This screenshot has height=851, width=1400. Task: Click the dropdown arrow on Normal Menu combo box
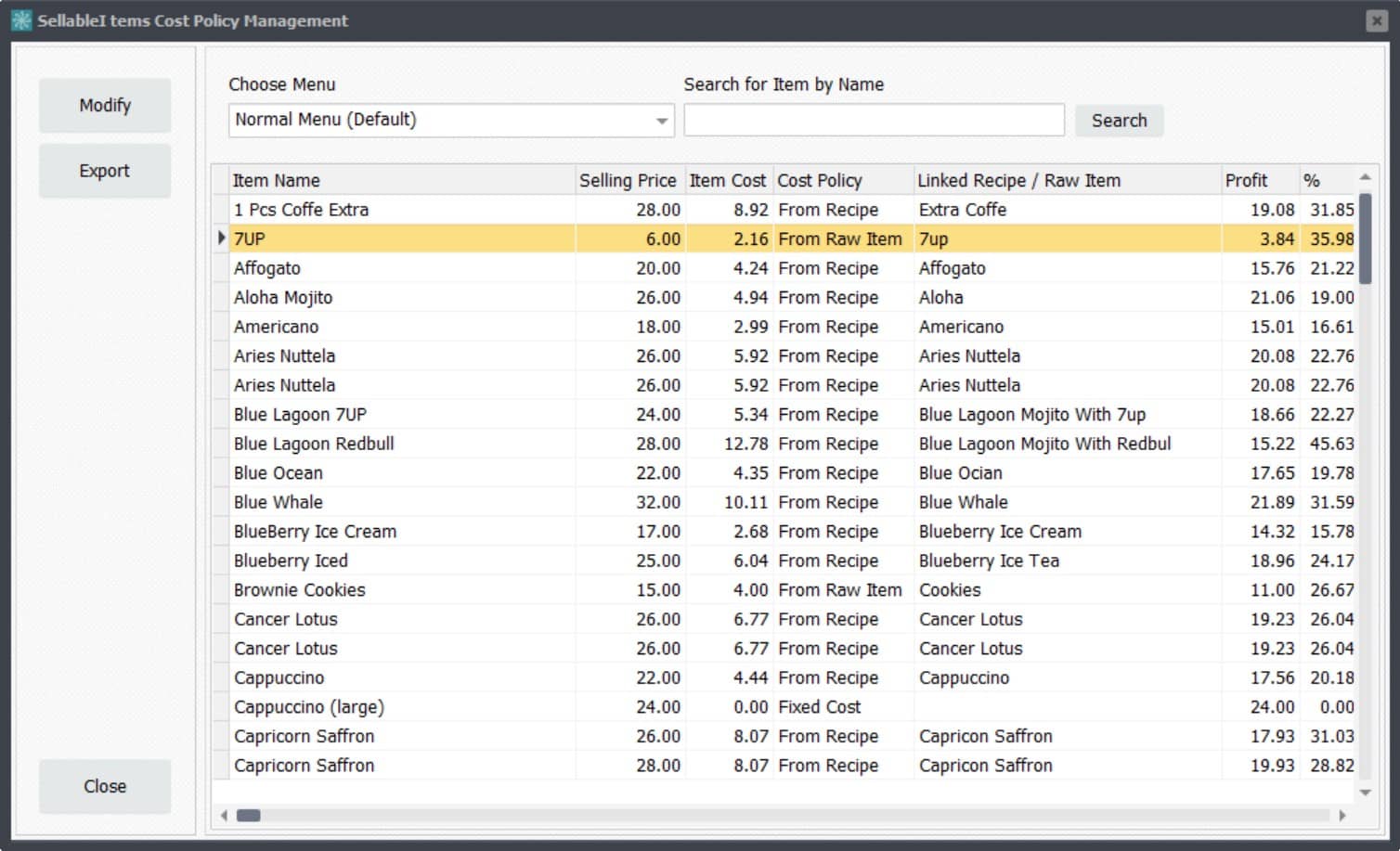(661, 120)
